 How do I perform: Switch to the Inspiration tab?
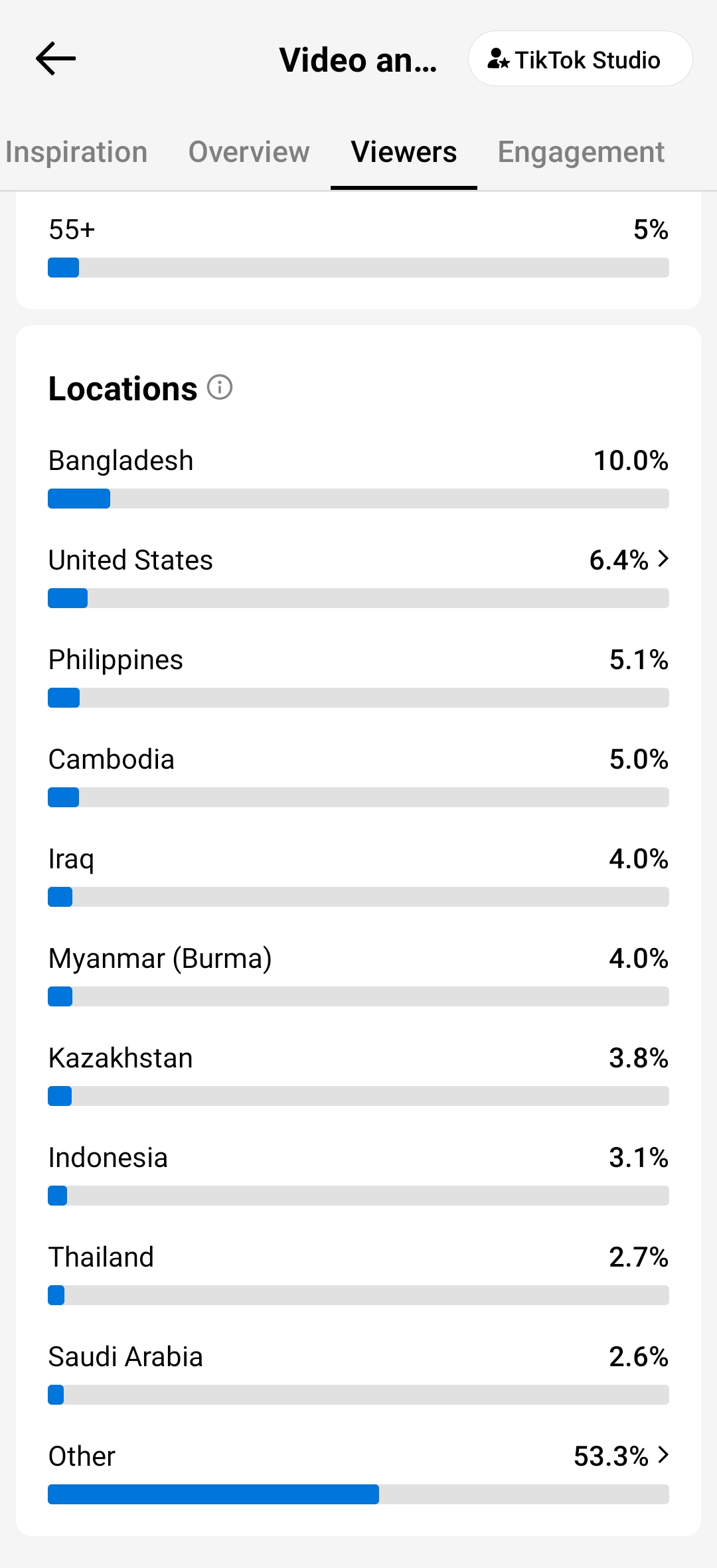click(x=76, y=152)
